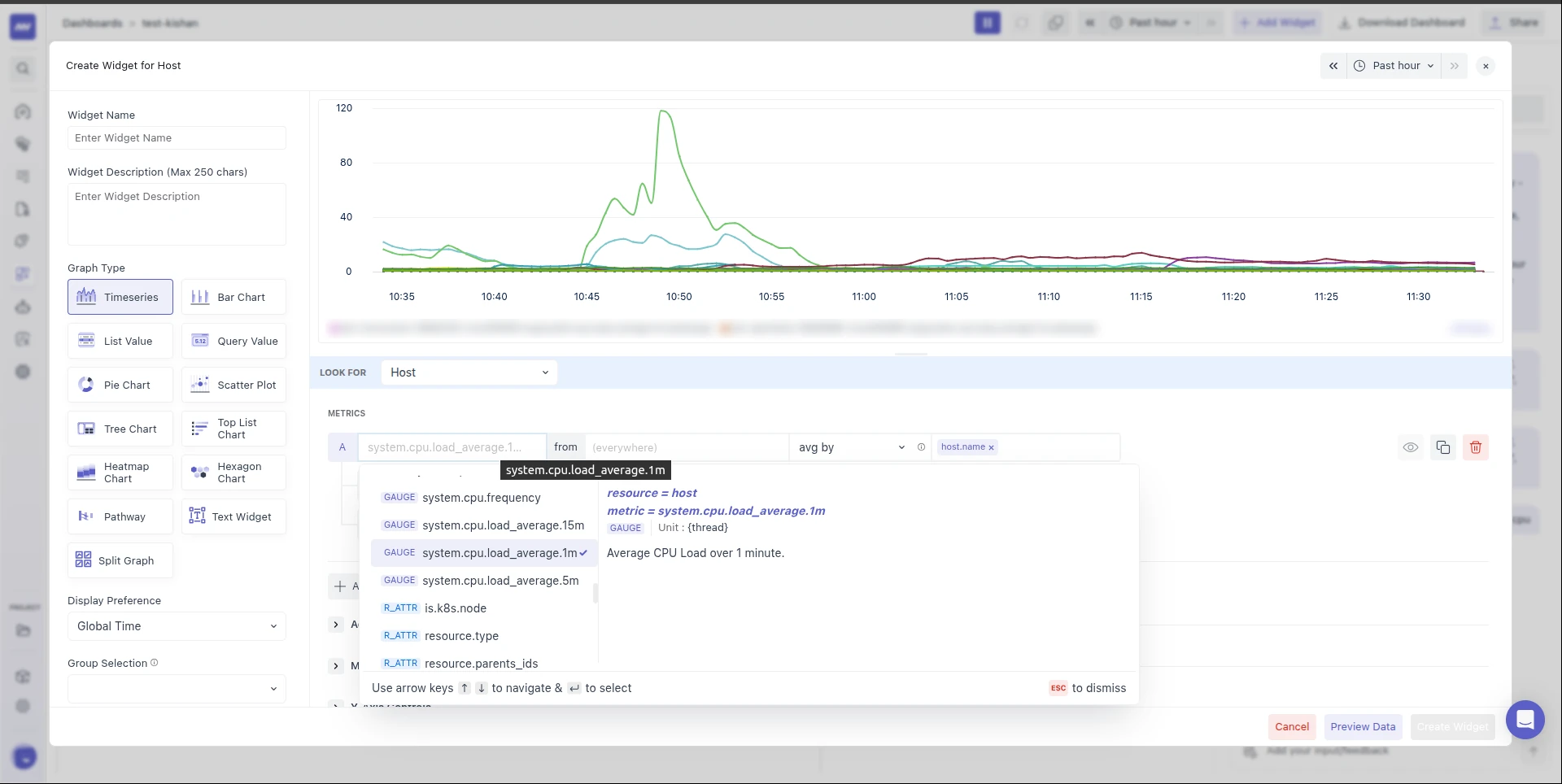Select the Query Value graph type
This screenshot has height=784, width=1562.
coord(233,341)
